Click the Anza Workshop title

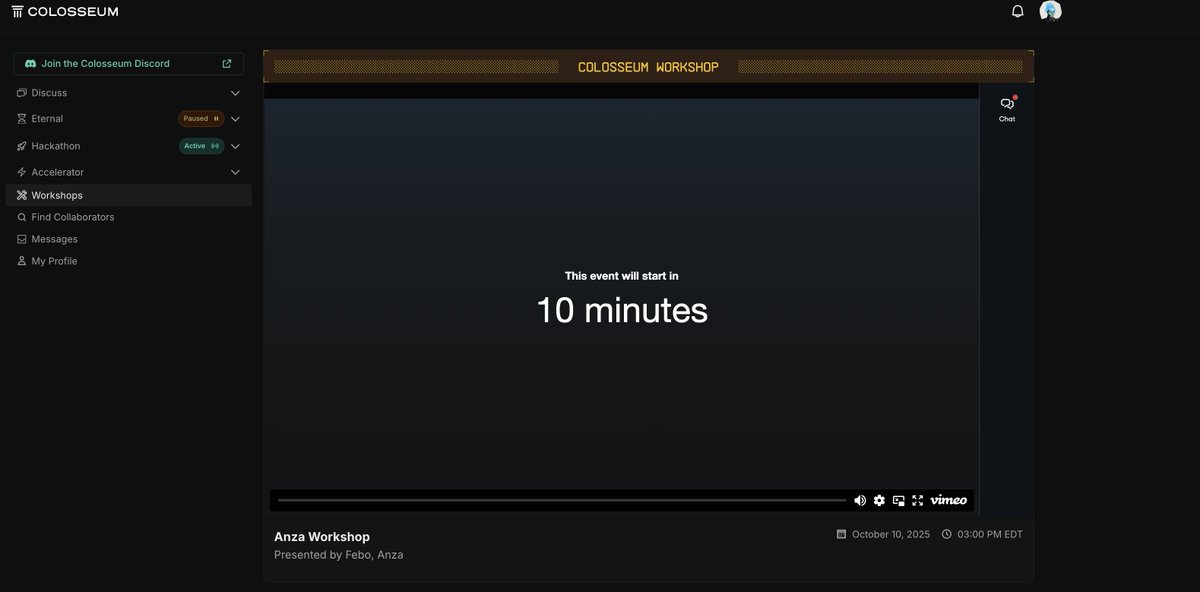(x=322, y=537)
